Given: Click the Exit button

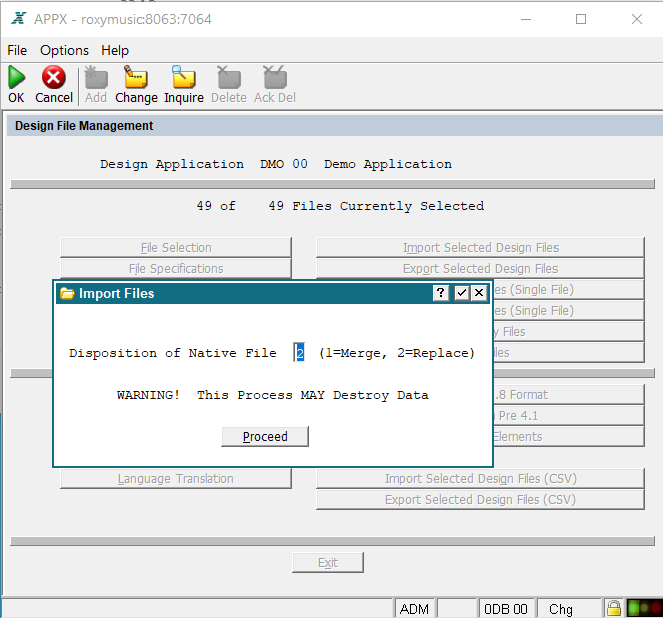Looking at the screenshot, I should (328, 563).
